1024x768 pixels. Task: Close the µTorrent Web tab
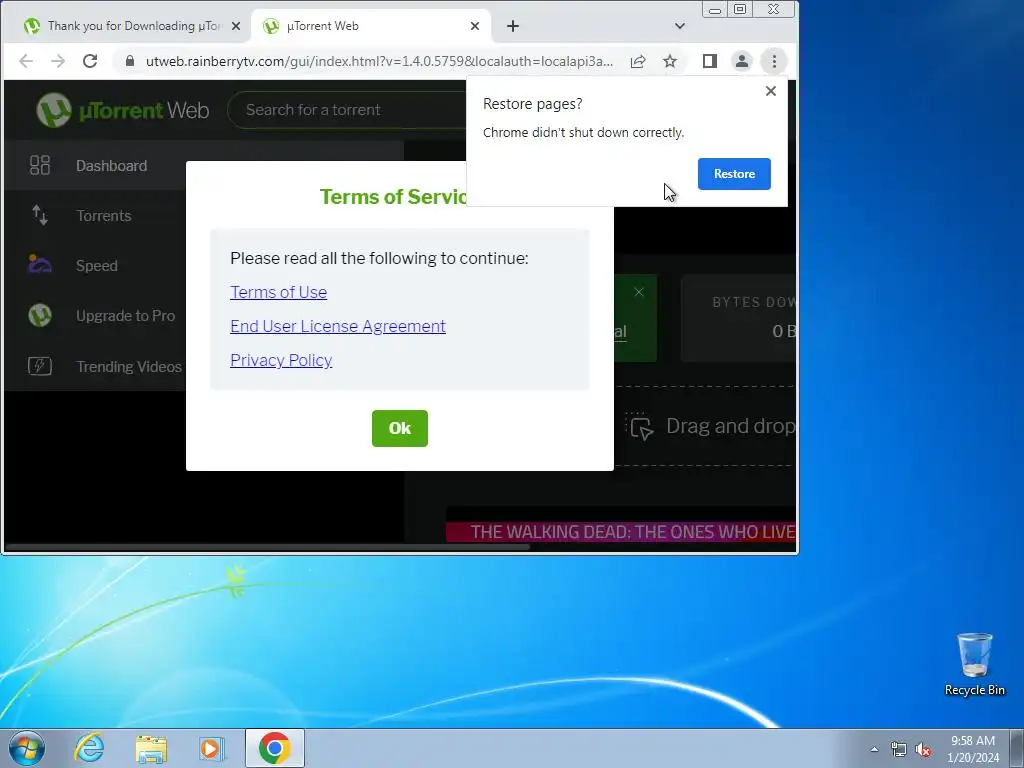click(x=475, y=26)
